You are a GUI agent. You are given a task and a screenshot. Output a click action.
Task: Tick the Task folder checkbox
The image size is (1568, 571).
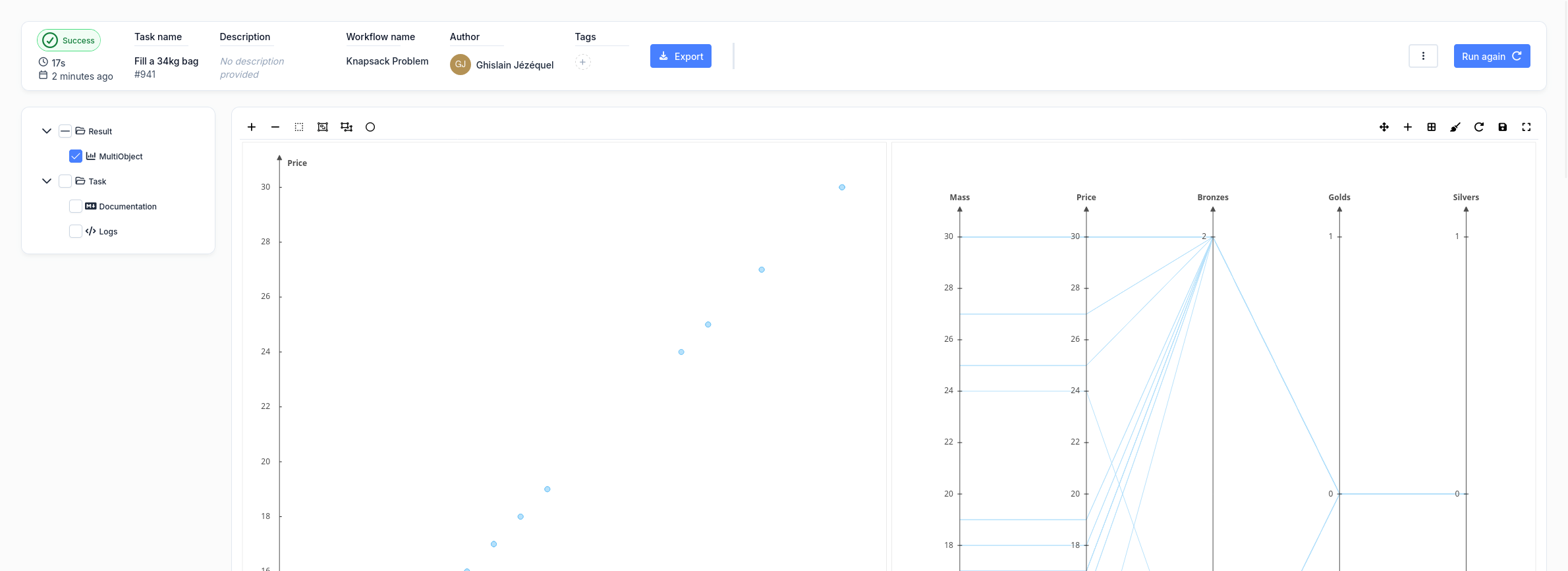[65, 181]
